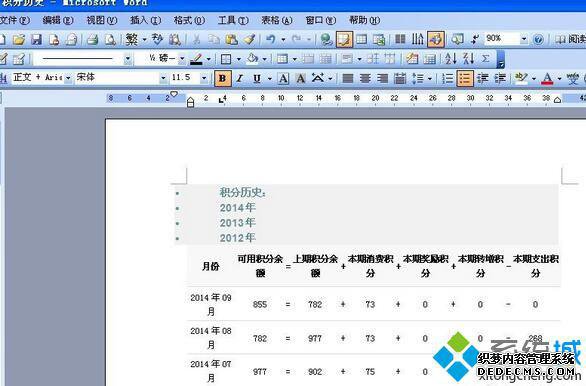The height and width of the screenshot is (386, 586).
Task: Sort table descending with Z-A icon
Action: (468, 59)
